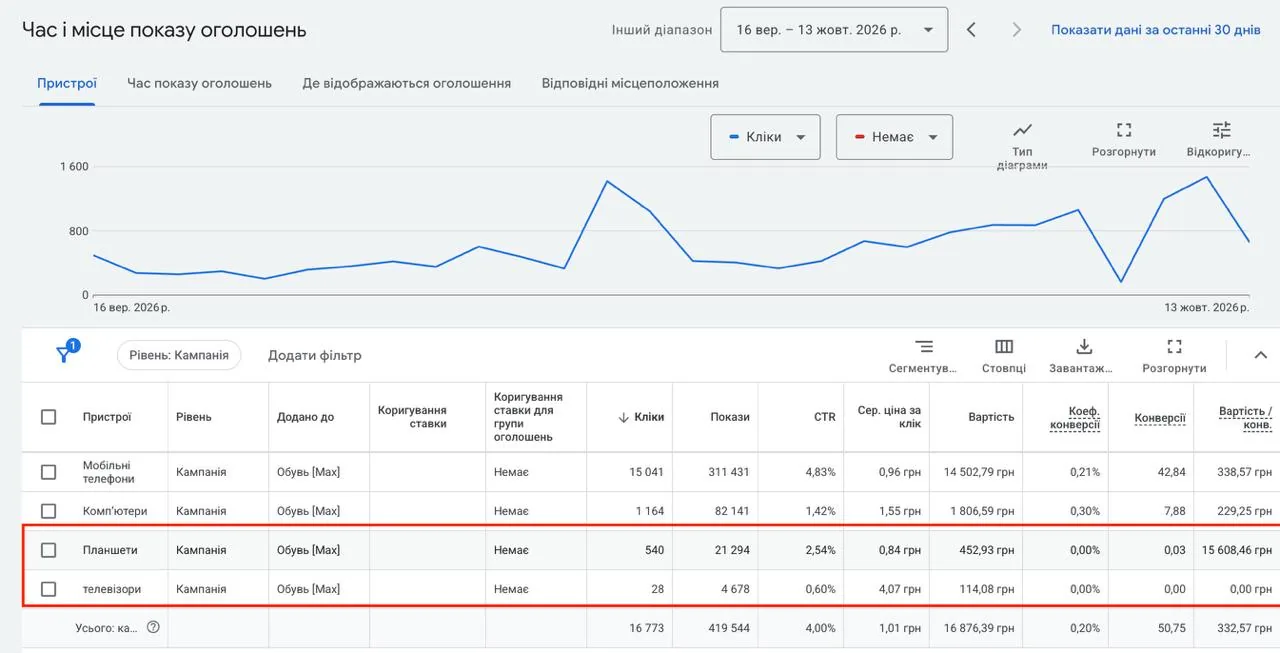Sort by the Кліки column arrow

pos(624,417)
